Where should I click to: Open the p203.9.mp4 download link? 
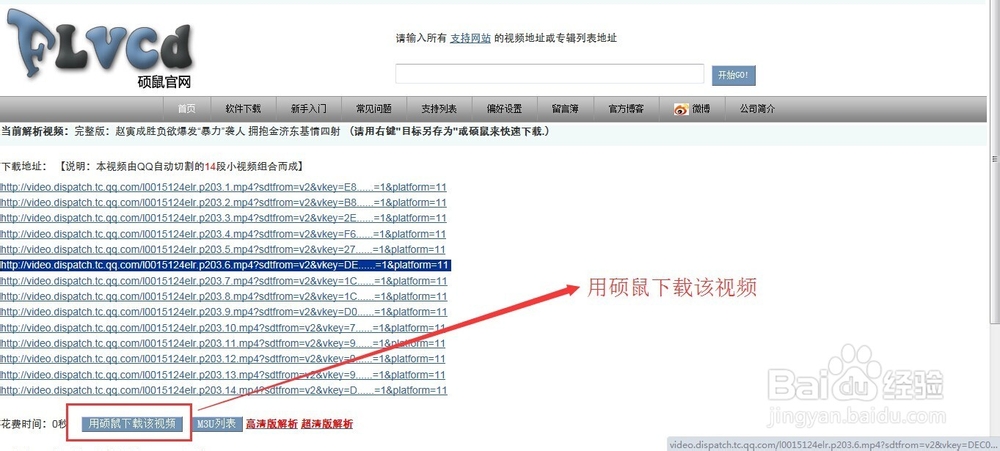click(x=223, y=313)
